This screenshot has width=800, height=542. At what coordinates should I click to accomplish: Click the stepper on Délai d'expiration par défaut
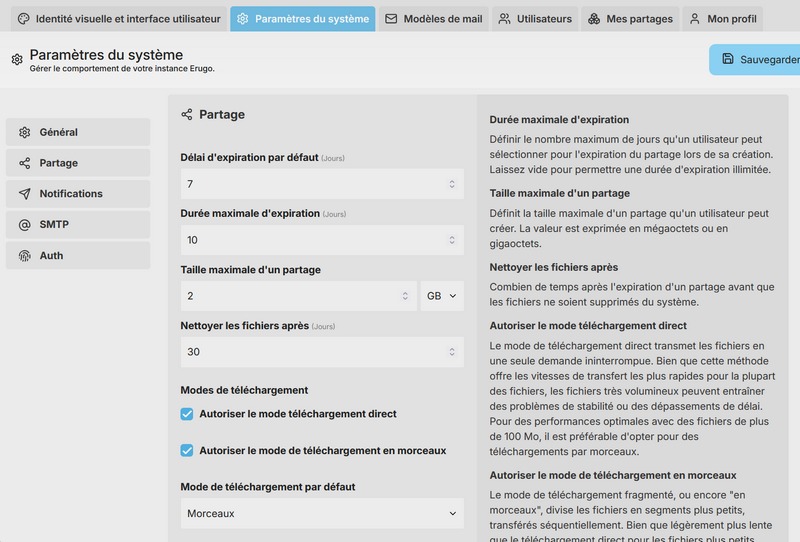click(x=452, y=184)
